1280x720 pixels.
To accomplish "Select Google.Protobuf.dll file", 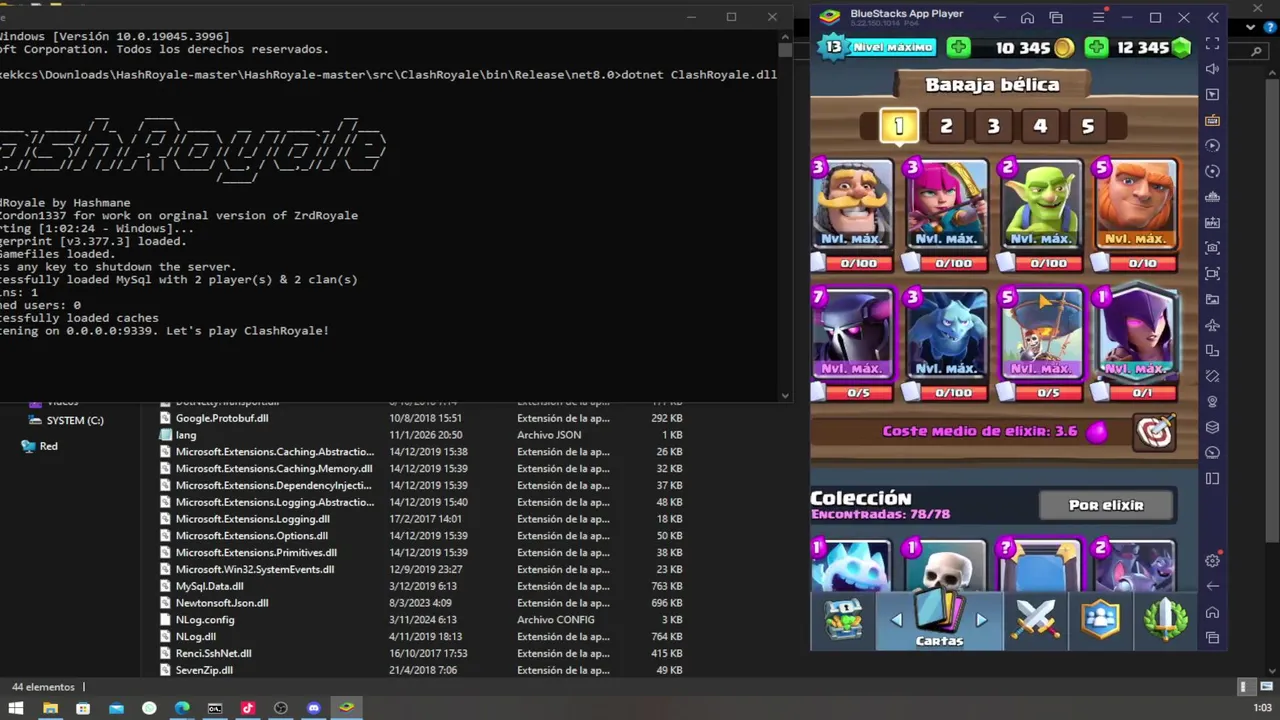I will click(x=222, y=418).
